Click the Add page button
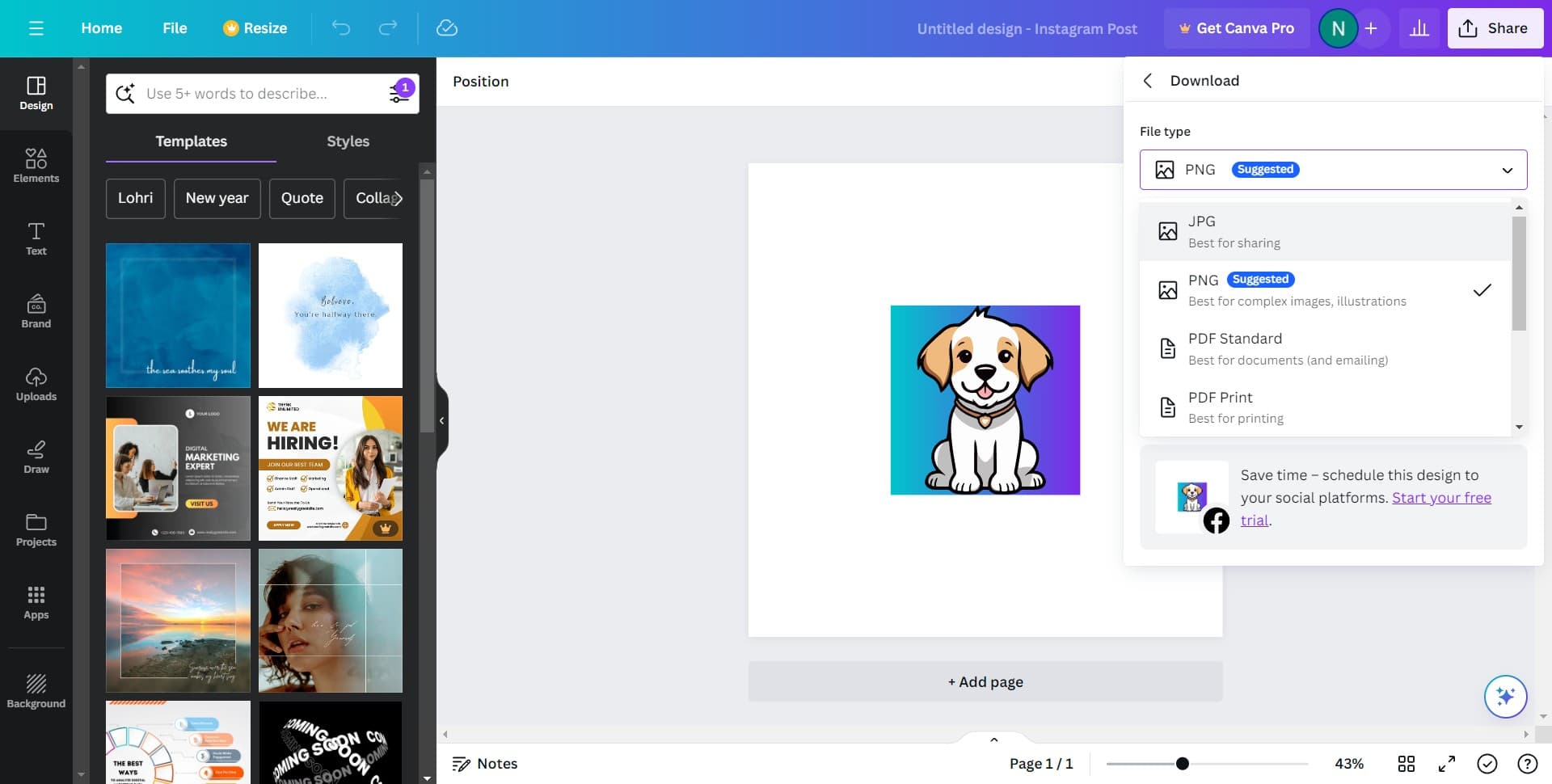This screenshot has height=784, width=1552. point(985,681)
